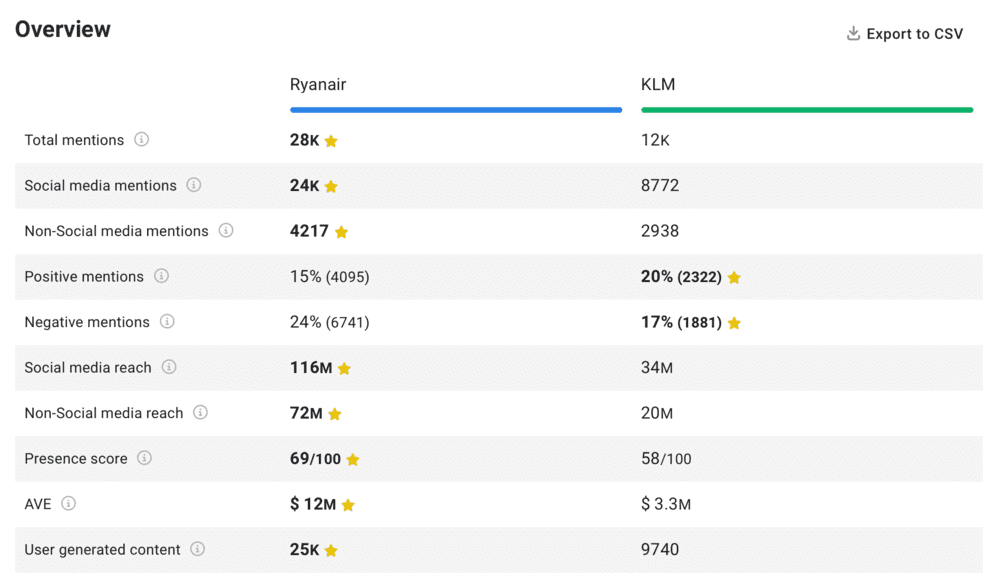Click the info icon beside Non-Social media reach

coord(200,412)
